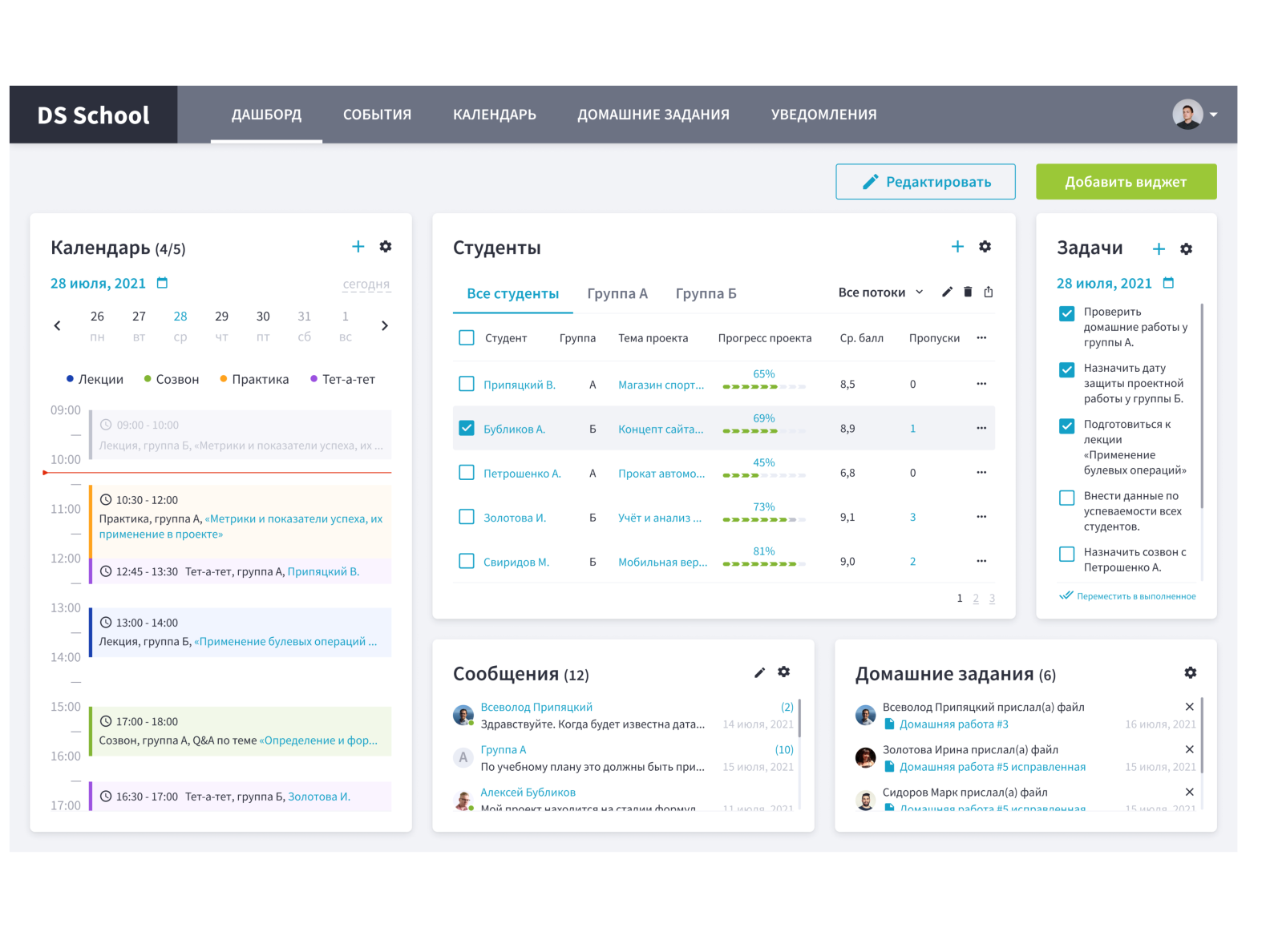Open more options for Золотова И. row
The height and width of the screenshot is (952, 1270).
[981, 517]
